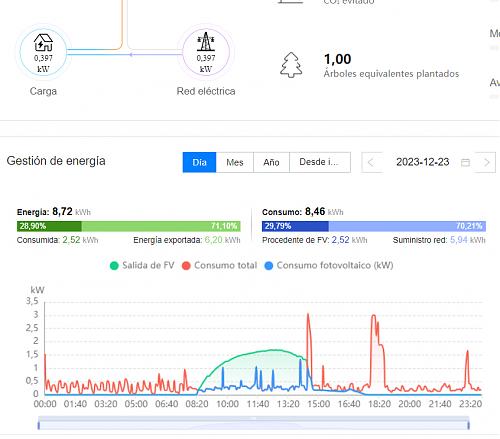Click the 10:00 time axis label
The width and height of the screenshot is (500, 439).
[x=227, y=404]
